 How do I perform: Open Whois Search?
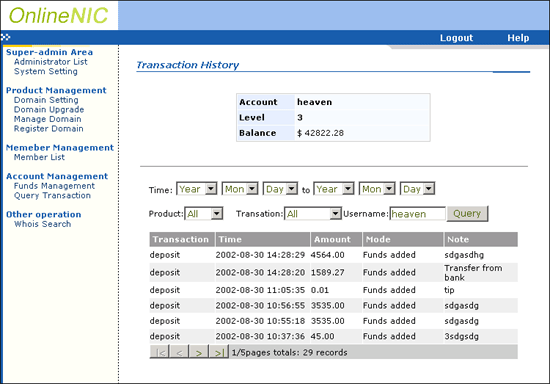coord(42,224)
